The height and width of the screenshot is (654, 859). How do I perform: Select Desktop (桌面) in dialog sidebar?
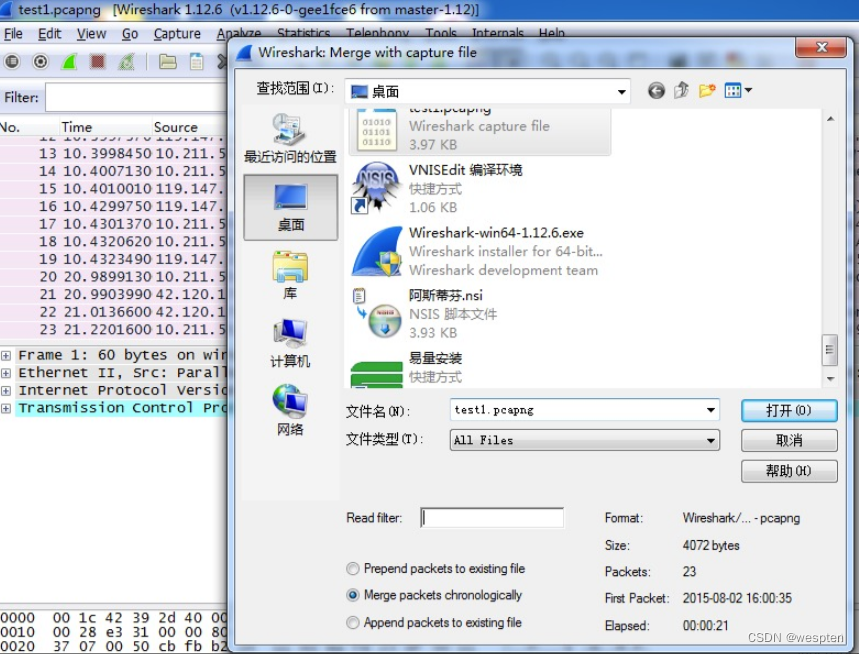290,208
